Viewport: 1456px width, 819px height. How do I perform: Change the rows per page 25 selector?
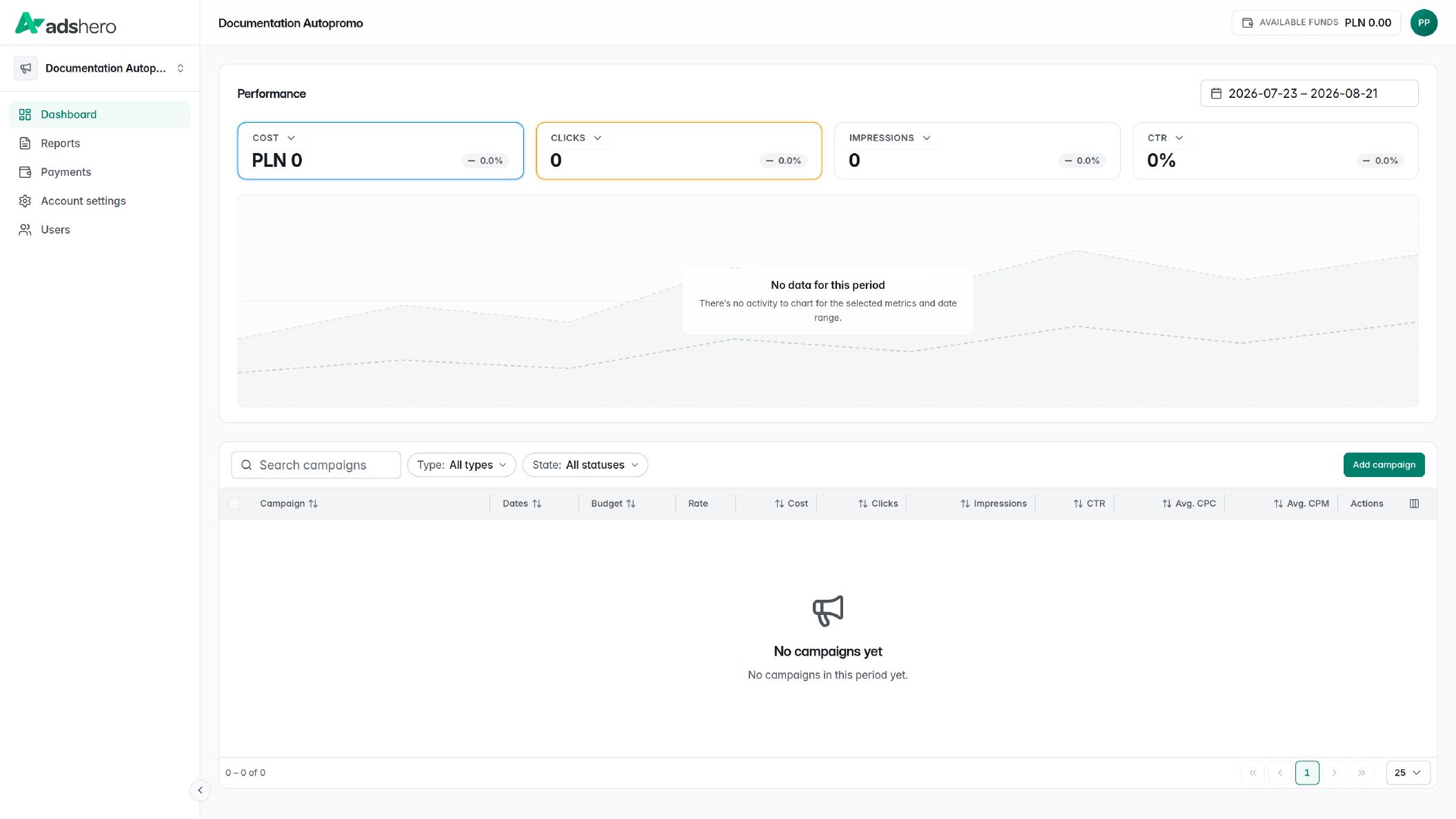pos(1408,773)
